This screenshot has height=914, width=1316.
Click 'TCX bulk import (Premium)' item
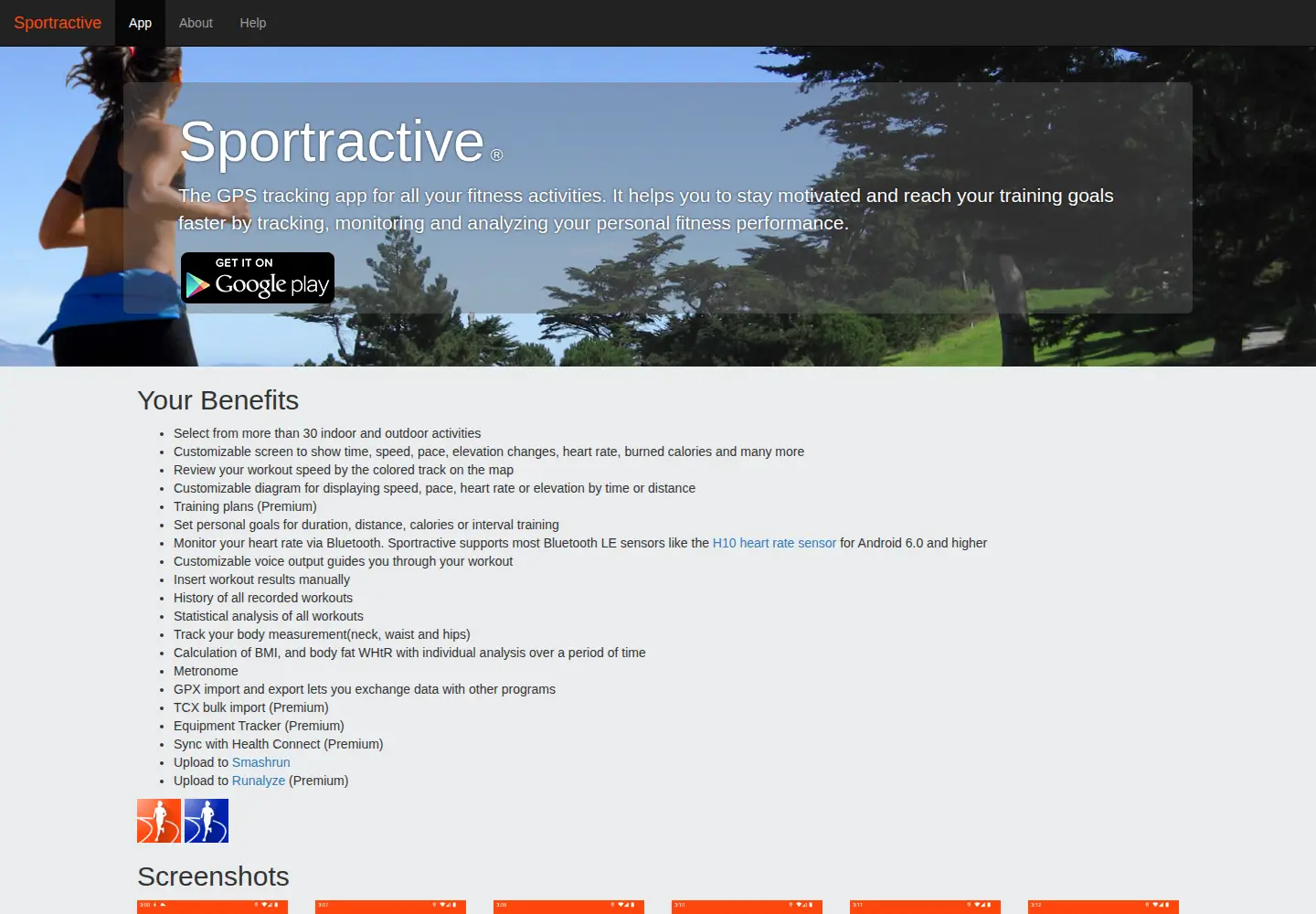pos(251,707)
